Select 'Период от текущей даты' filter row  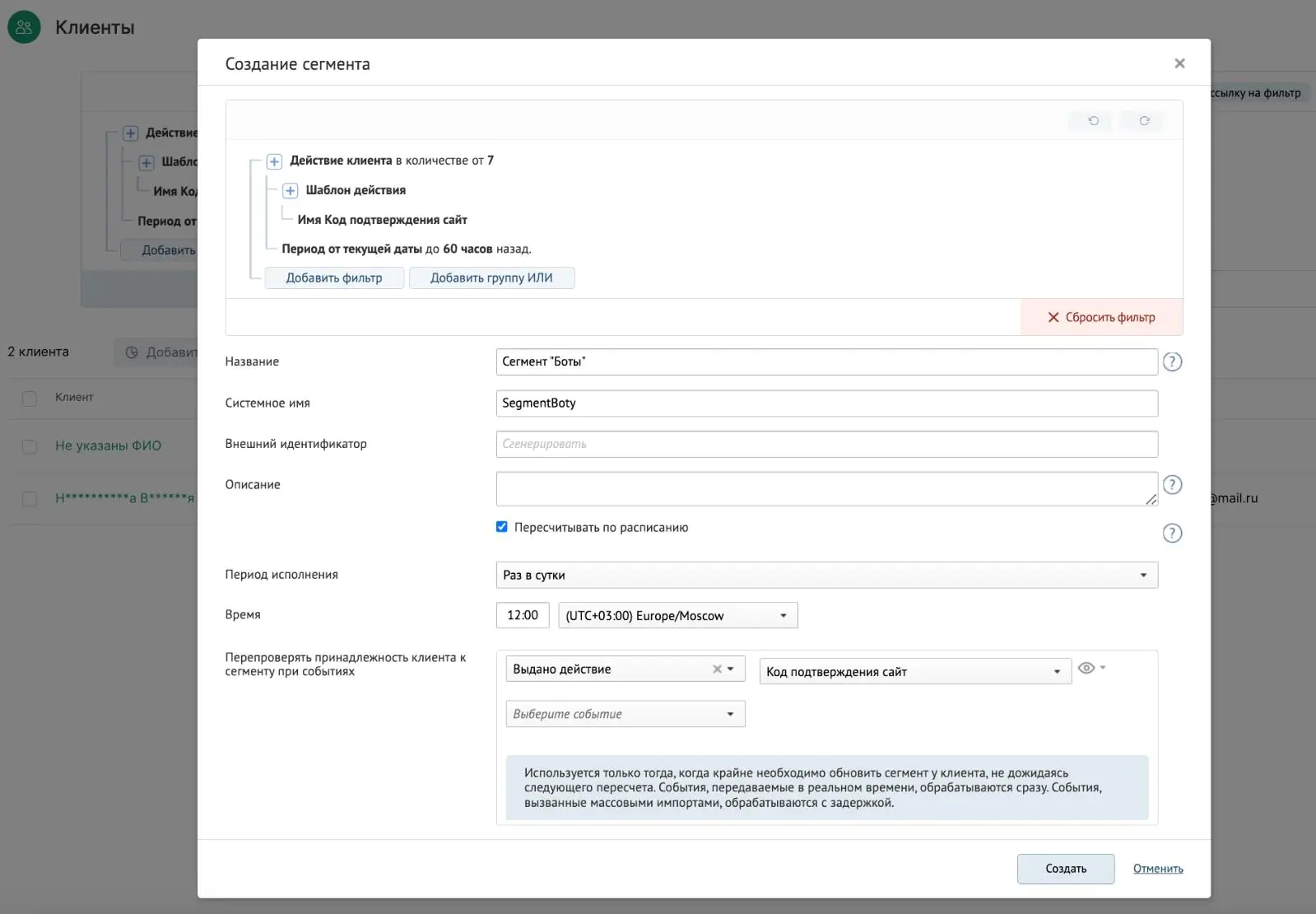(x=406, y=249)
